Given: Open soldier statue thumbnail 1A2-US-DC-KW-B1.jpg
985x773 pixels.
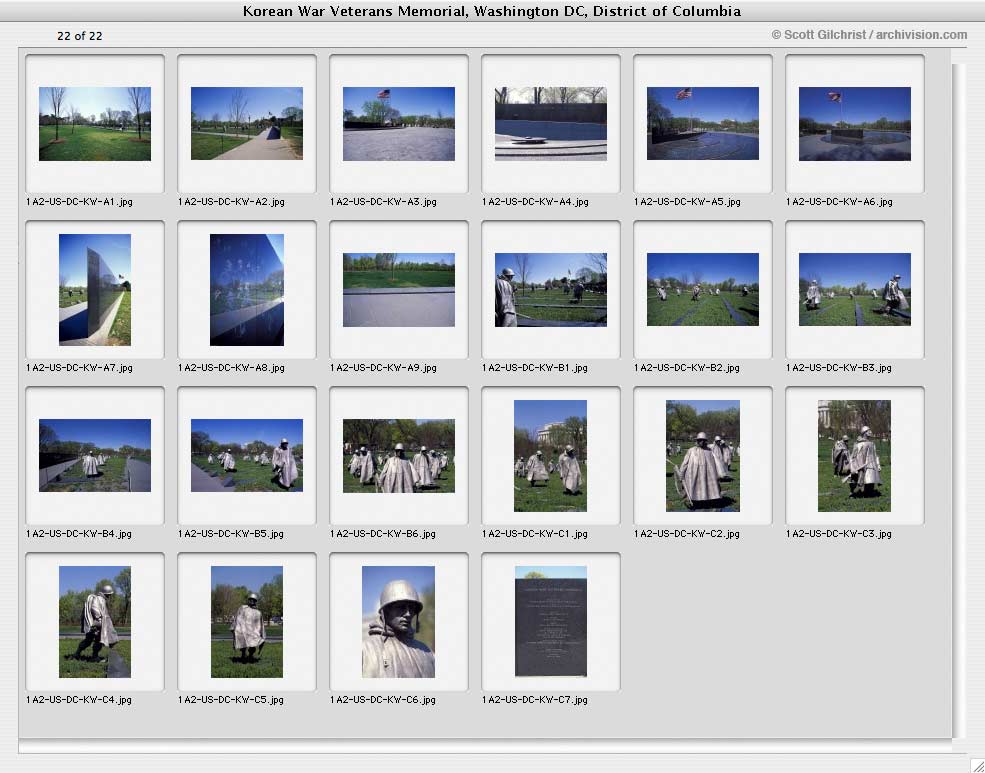Looking at the screenshot, I should [x=551, y=290].
